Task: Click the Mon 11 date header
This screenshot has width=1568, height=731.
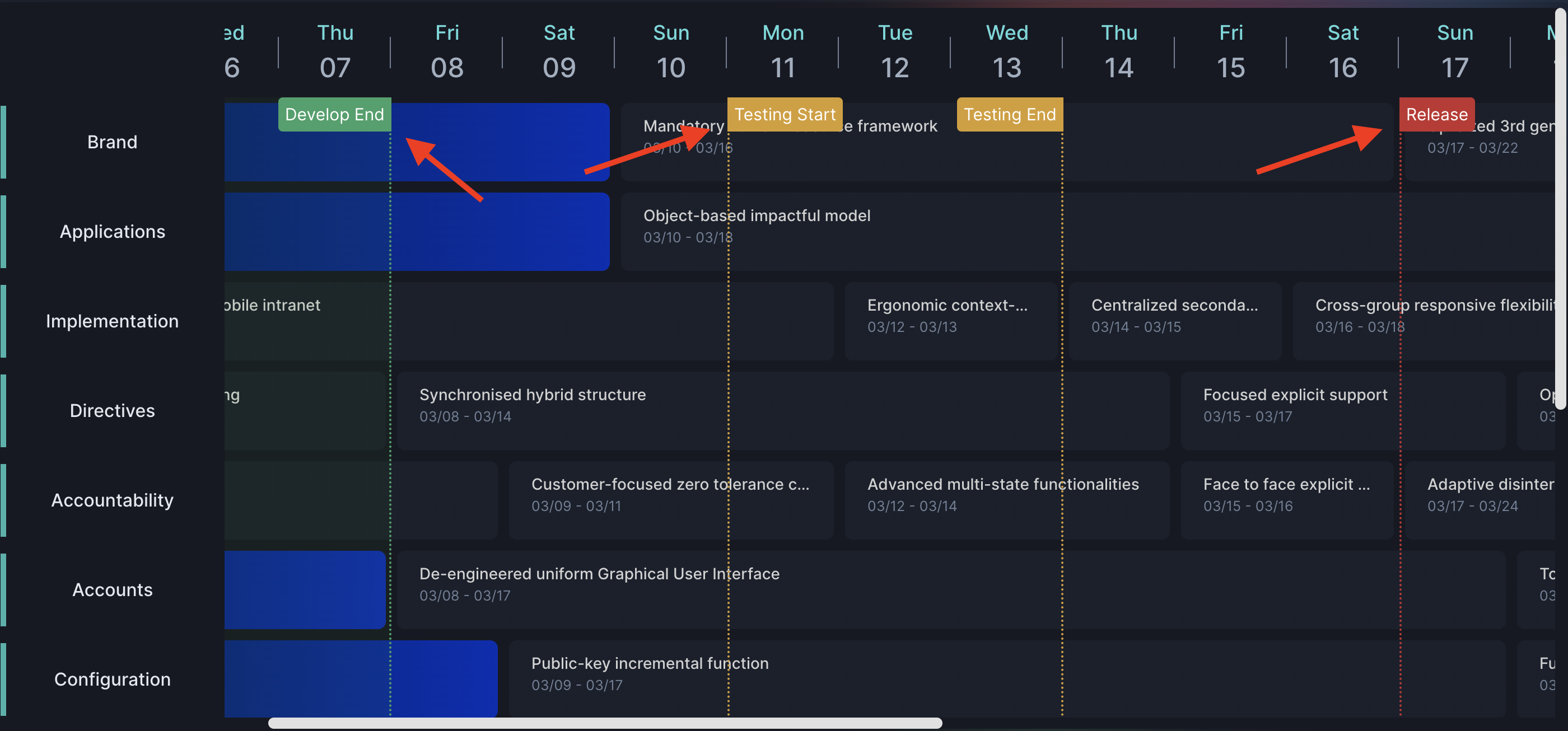Action: point(782,50)
